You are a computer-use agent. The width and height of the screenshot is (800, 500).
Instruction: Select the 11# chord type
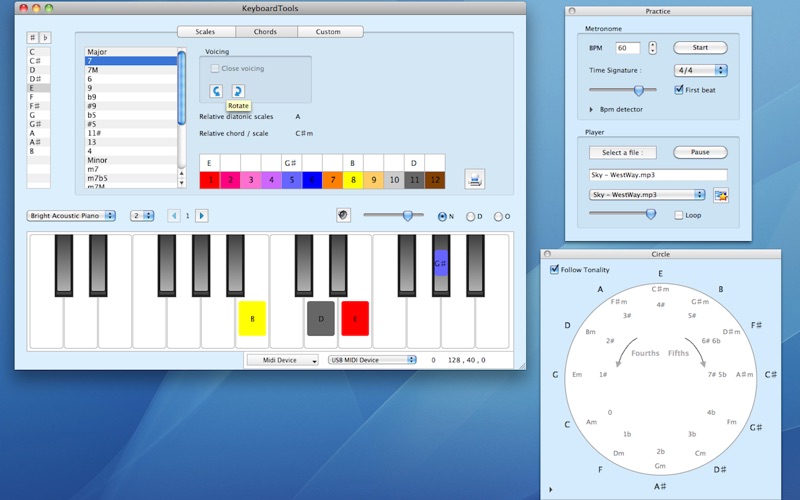coord(131,133)
